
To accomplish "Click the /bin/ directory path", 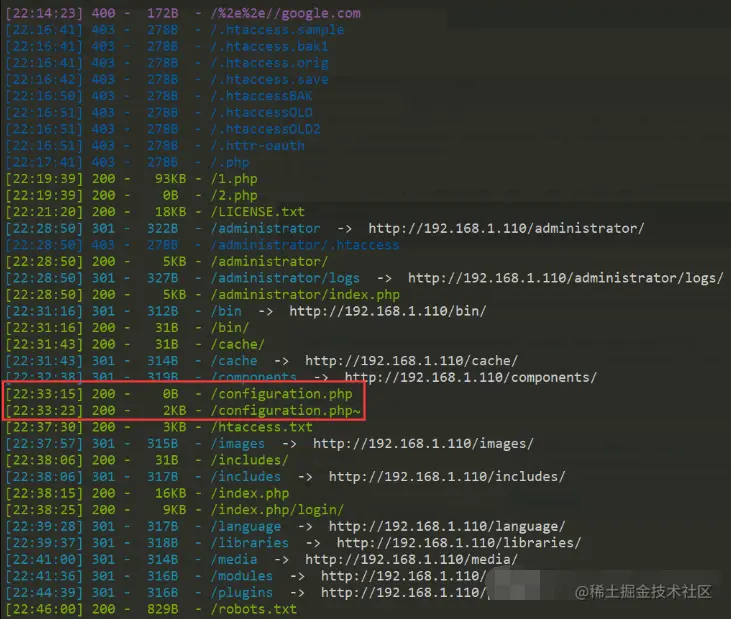I will click(x=230, y=328).
